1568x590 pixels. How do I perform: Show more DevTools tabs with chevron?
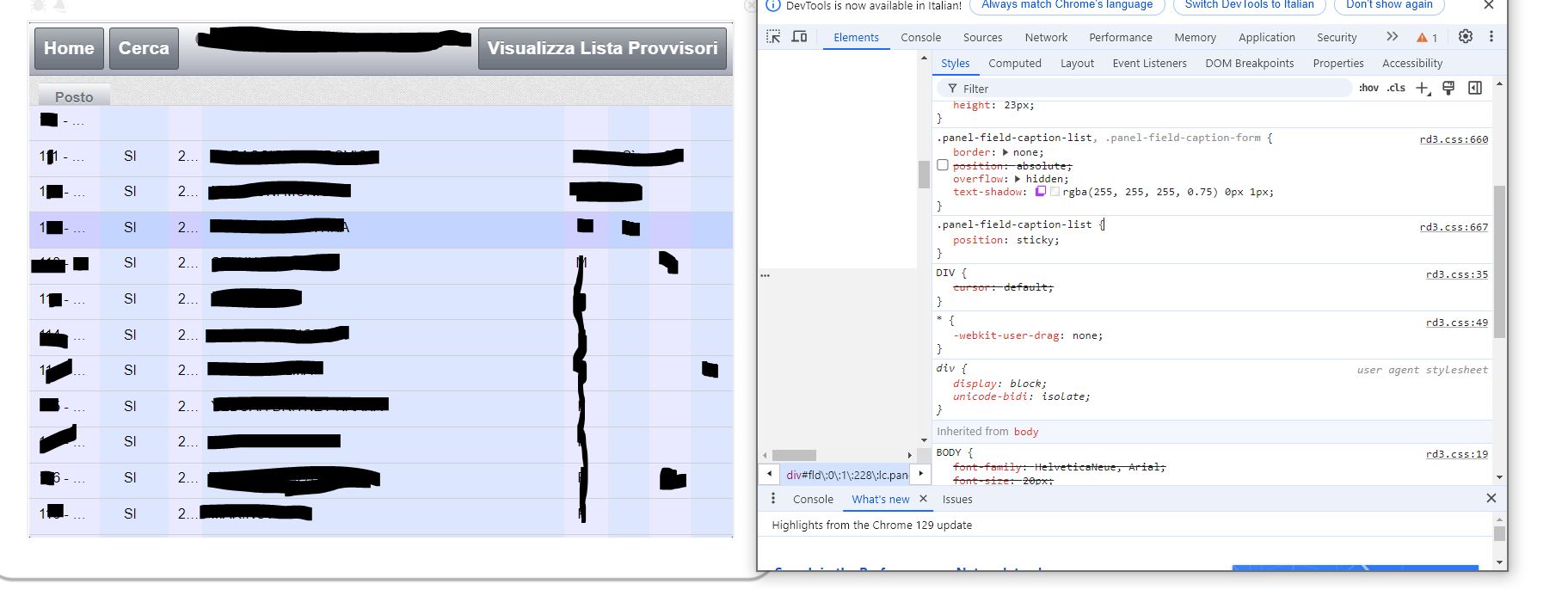click(x=1392, y=36)
